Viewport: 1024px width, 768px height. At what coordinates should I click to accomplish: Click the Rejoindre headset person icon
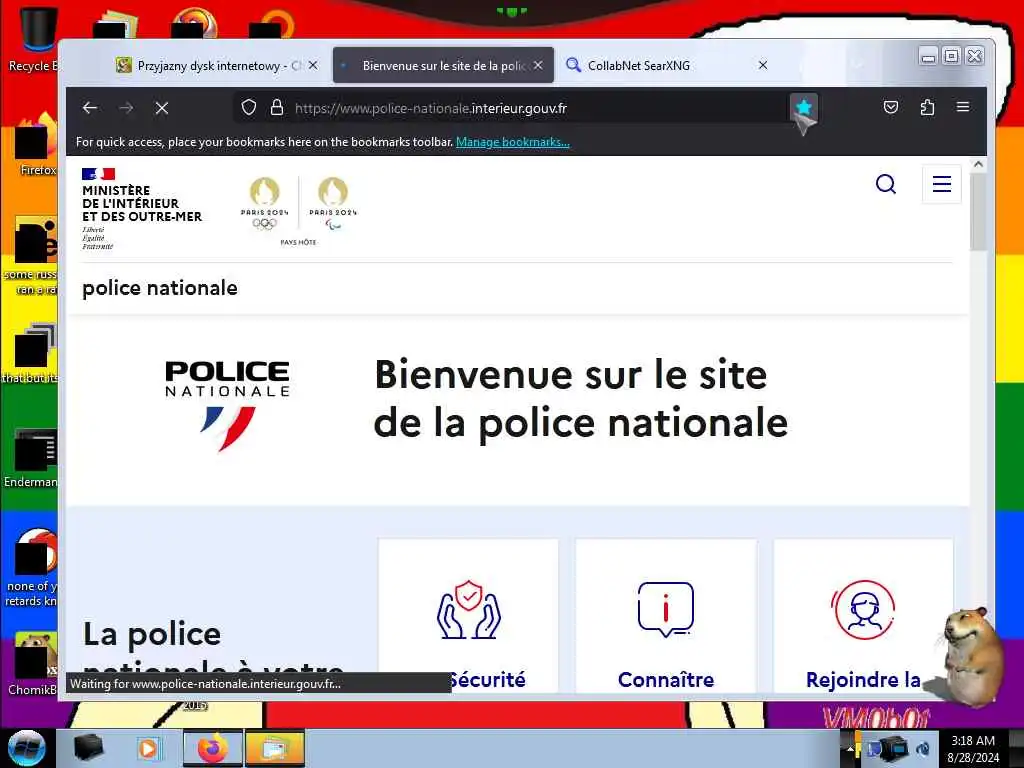[x=863, y=610]
